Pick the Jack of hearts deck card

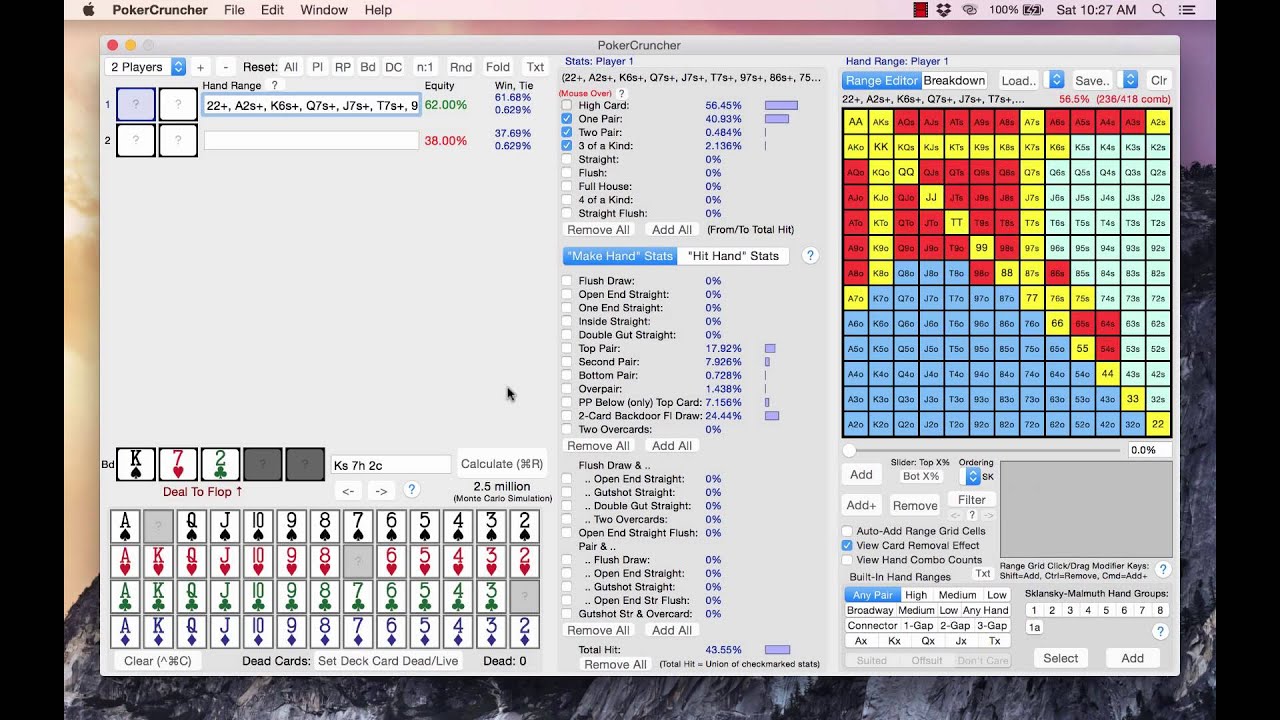click(x=225, y=562)
